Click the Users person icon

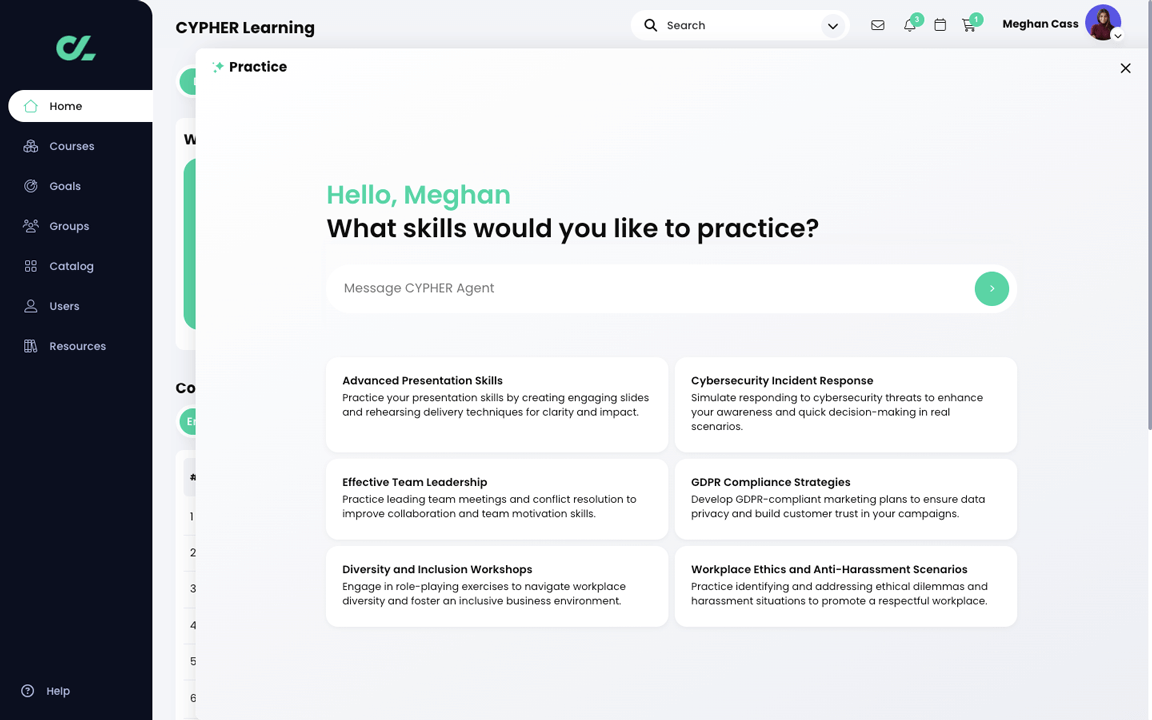pos(31,306)
